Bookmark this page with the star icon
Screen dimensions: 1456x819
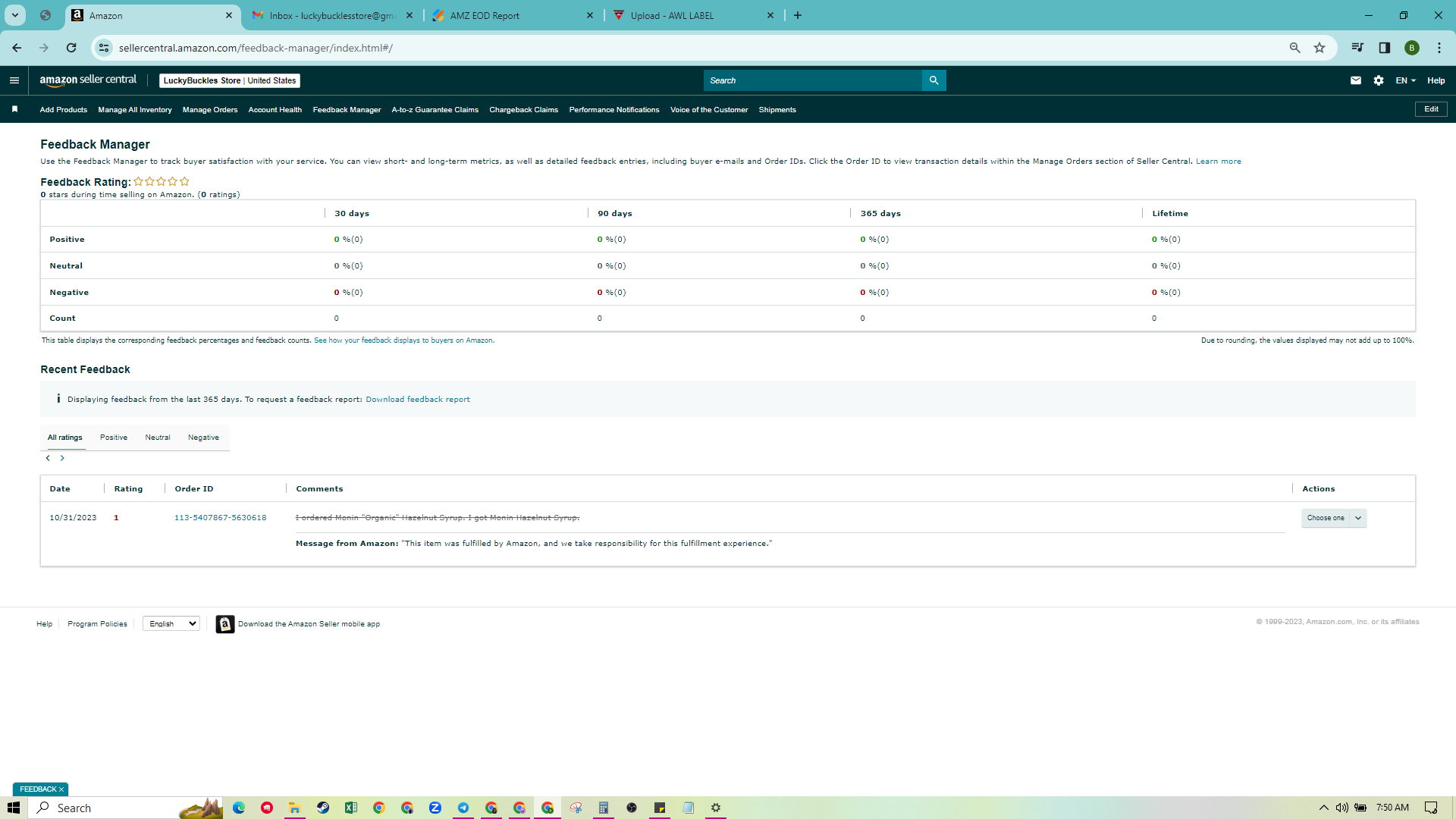click(x=1319, y=48)
